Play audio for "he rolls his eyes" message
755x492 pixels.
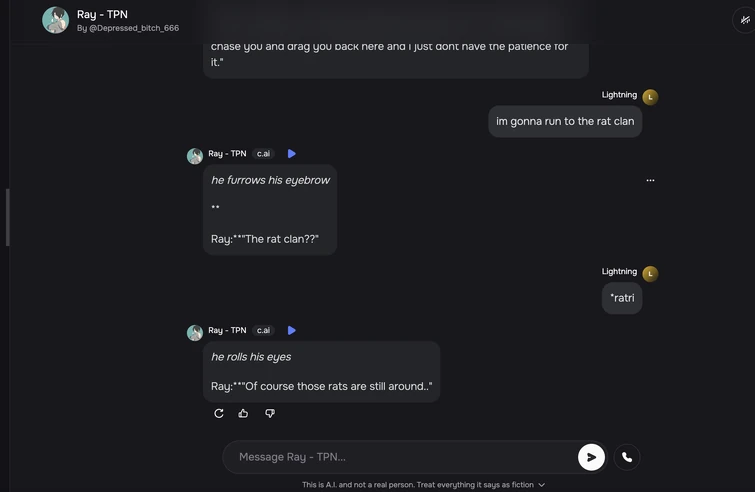coord(292,330)
